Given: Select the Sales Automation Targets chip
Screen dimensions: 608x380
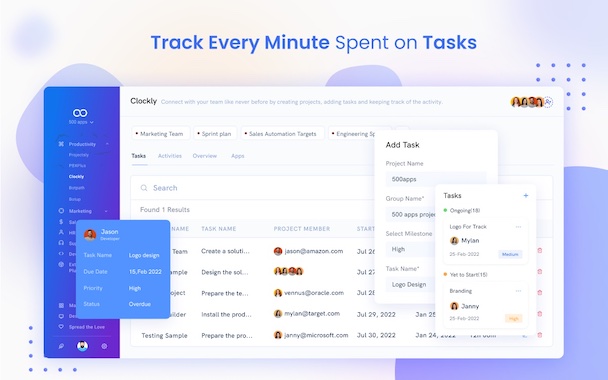Looking at the screenshot, I should pyautogui.click(x=282, y=133).
